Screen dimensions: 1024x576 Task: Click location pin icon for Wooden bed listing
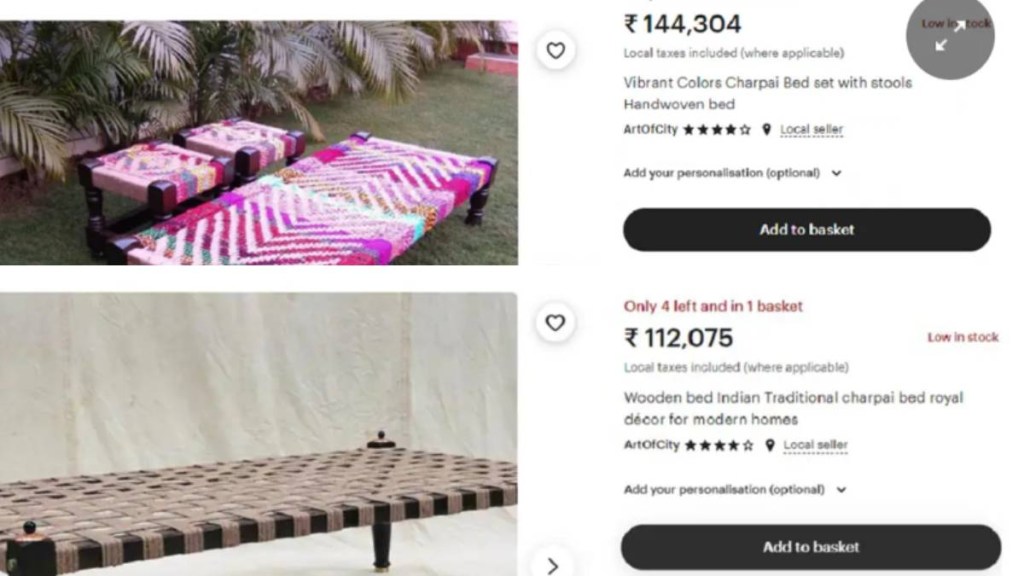770,445
